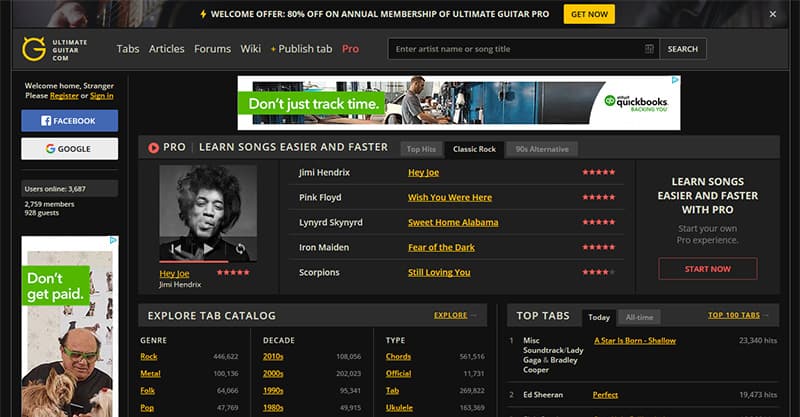Click star rating for Jimi Hendrix row
The image size is (800, 417).
[599, 172]
